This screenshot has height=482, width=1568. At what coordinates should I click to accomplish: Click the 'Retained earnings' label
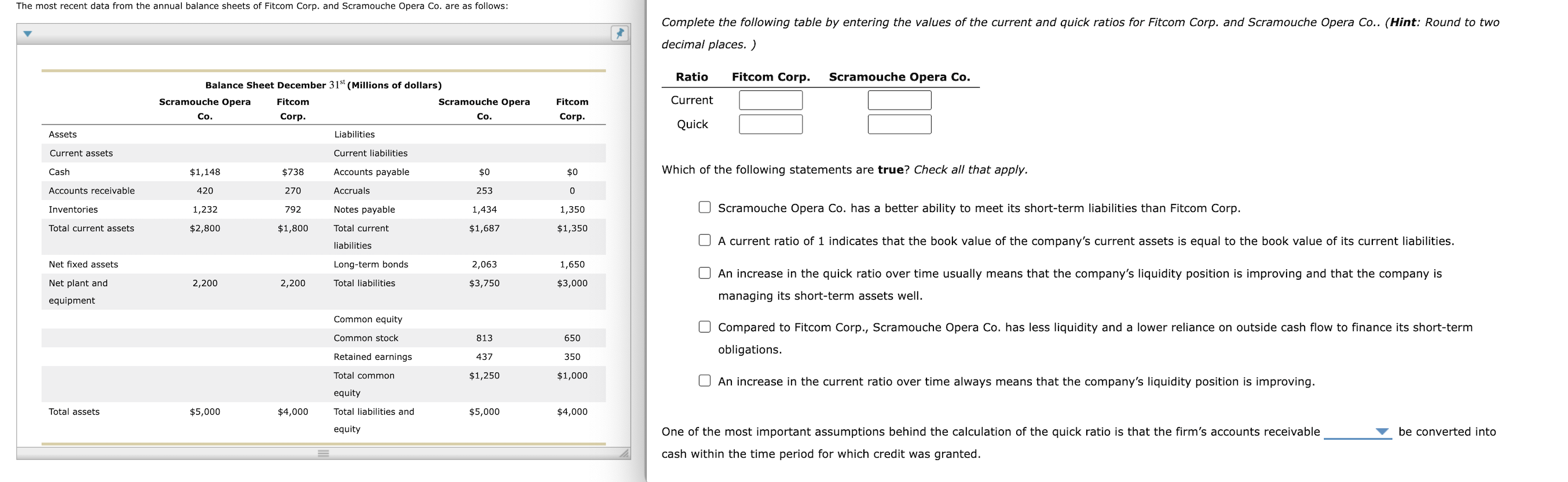click(x=372, y=357)
